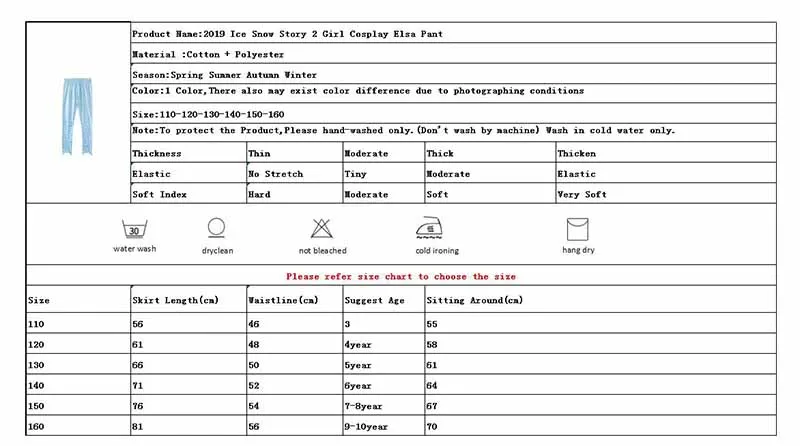Select the 'Product Name:2019 Ice Snow Story 2' row
Screen dimensions: 800x446
454,34
